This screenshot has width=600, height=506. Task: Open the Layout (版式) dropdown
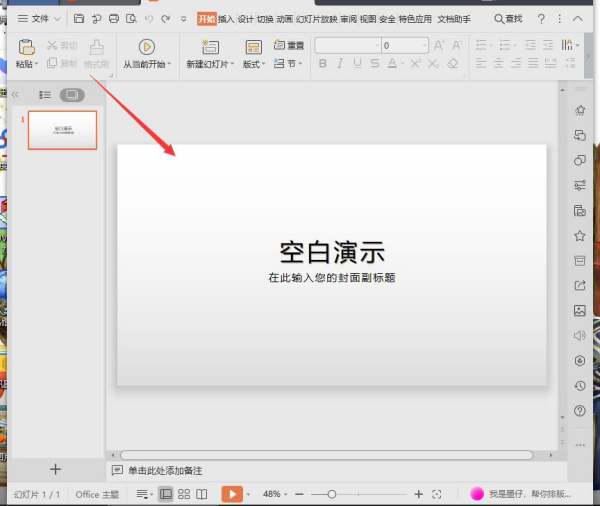click(254, 64)
